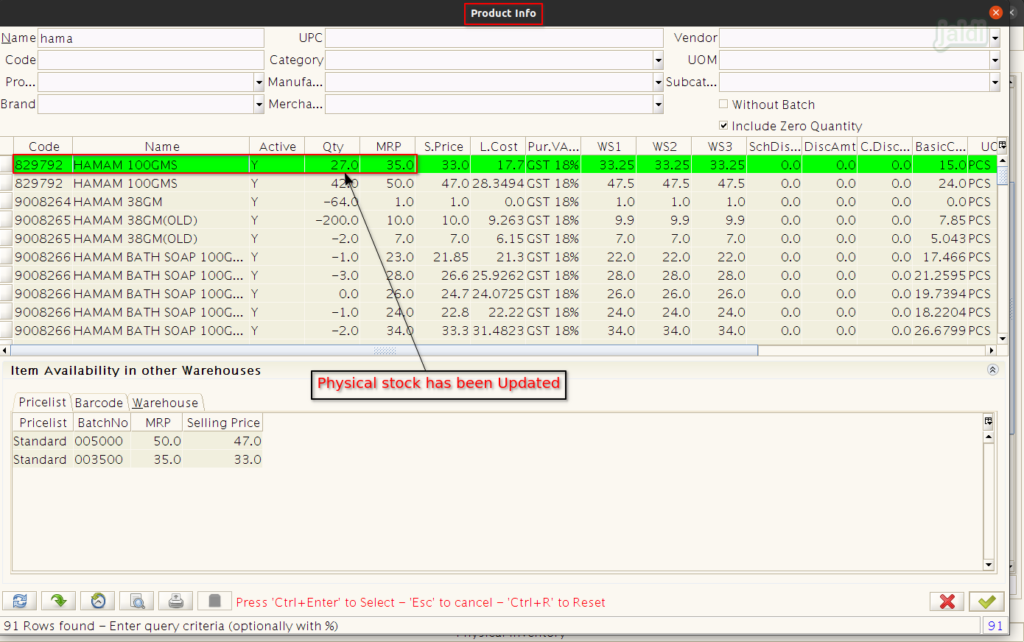
Task: Click the right arrow of horizontal scrollbar
Action: (x=991, y=351)
